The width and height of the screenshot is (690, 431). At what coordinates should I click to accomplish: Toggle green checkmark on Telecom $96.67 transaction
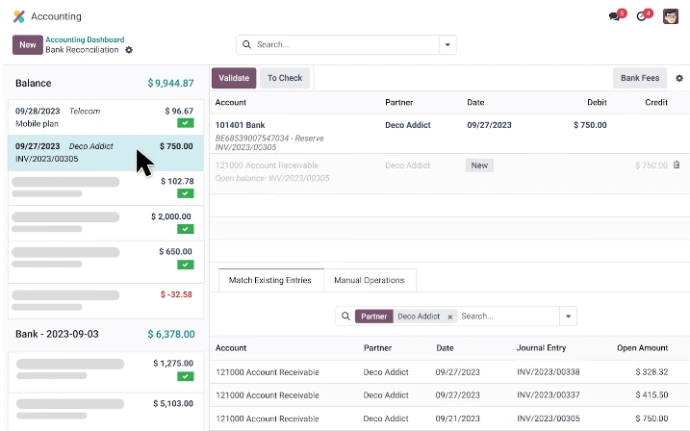click(185, 123)
